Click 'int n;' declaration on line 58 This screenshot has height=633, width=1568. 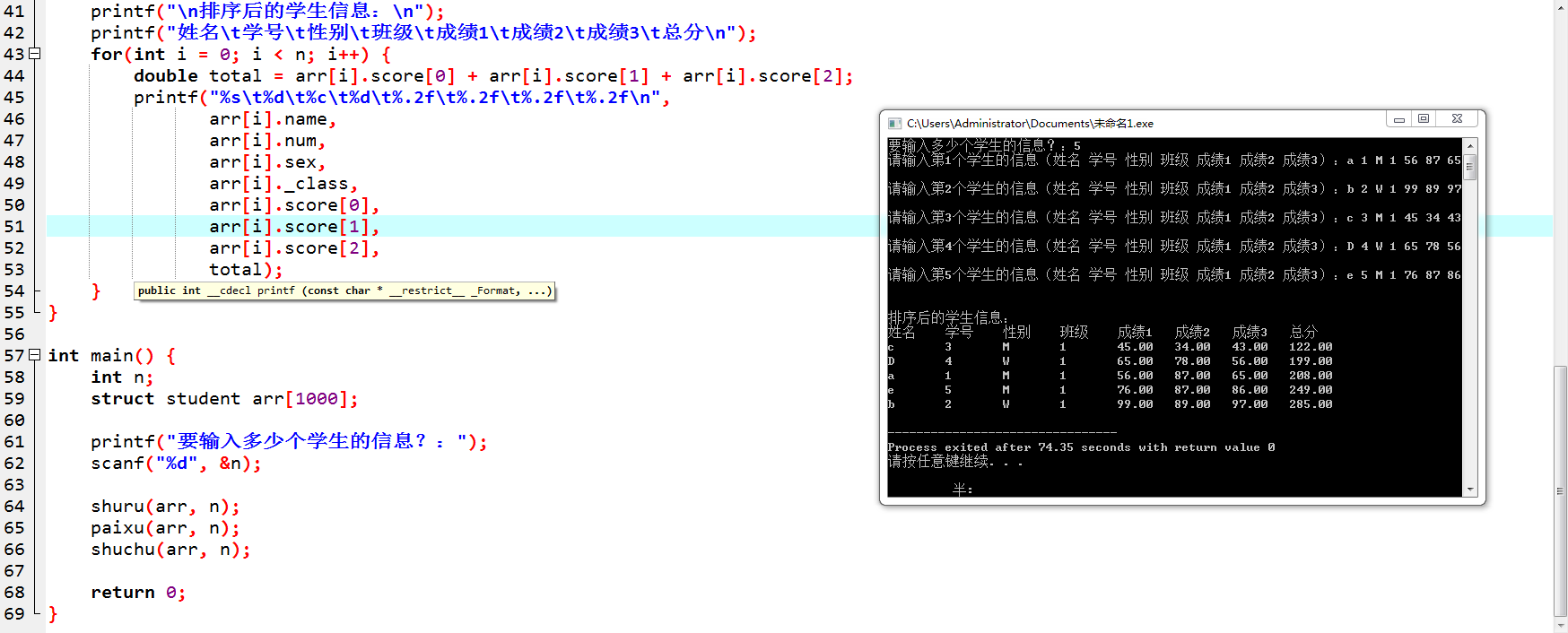122,377
